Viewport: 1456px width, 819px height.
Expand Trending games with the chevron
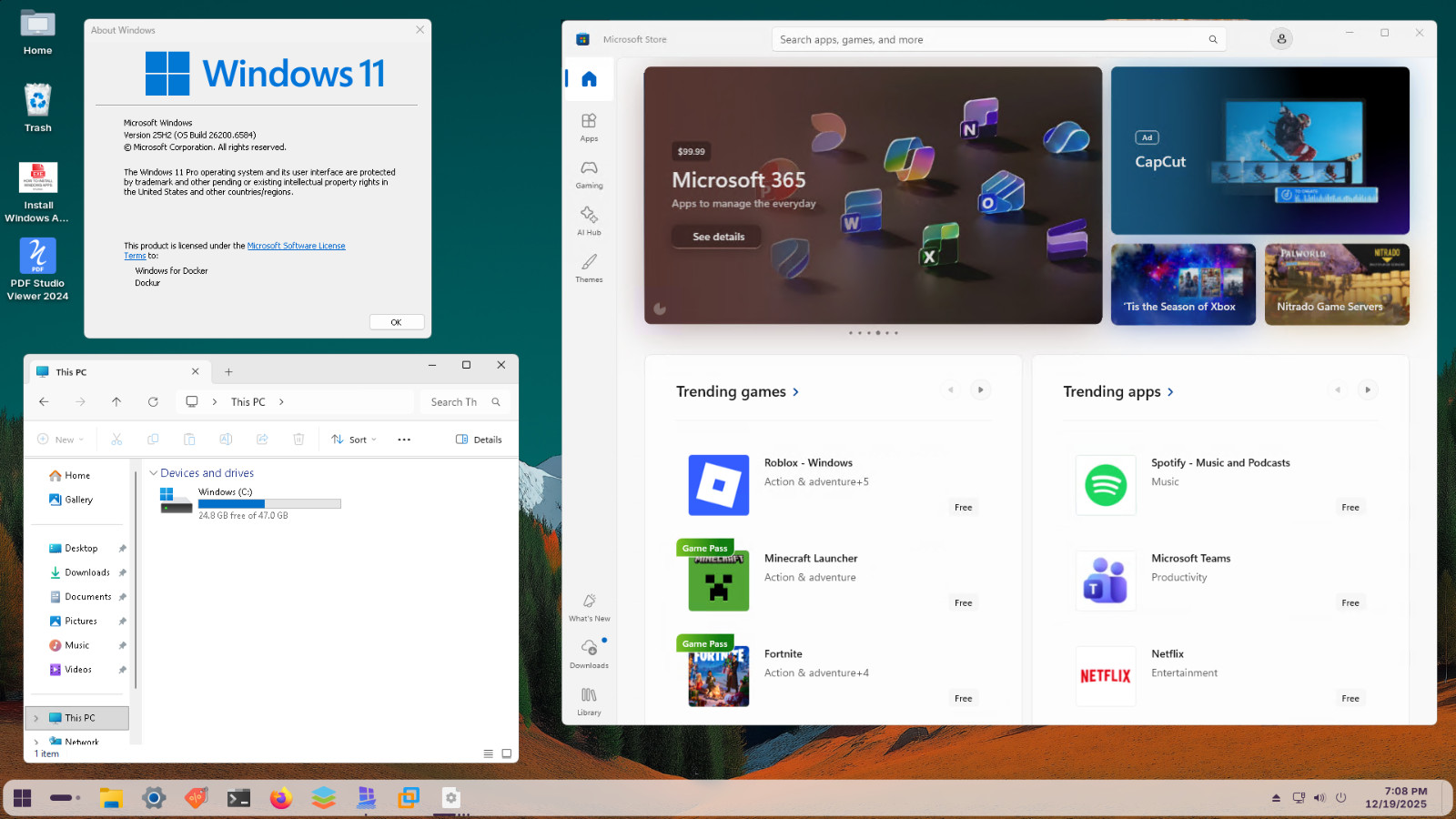(795, 392)
